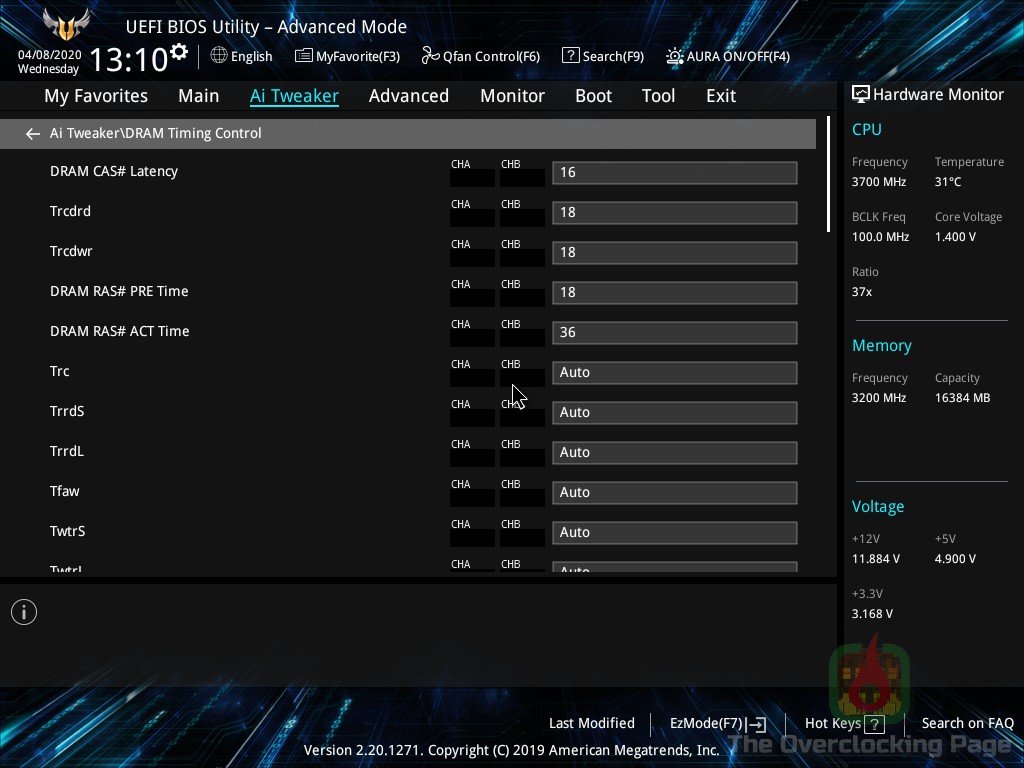
Task: Open MyFavorite(F3) list icon
Action: click(304, 56)
